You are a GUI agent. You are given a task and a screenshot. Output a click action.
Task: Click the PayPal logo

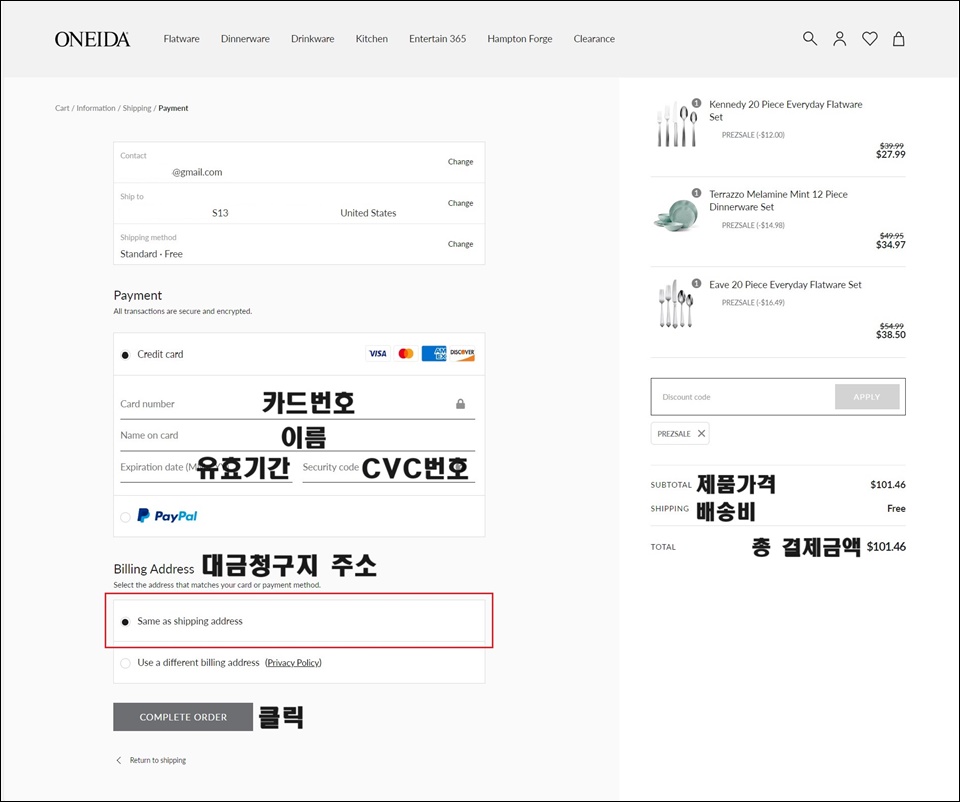[167, 515]
